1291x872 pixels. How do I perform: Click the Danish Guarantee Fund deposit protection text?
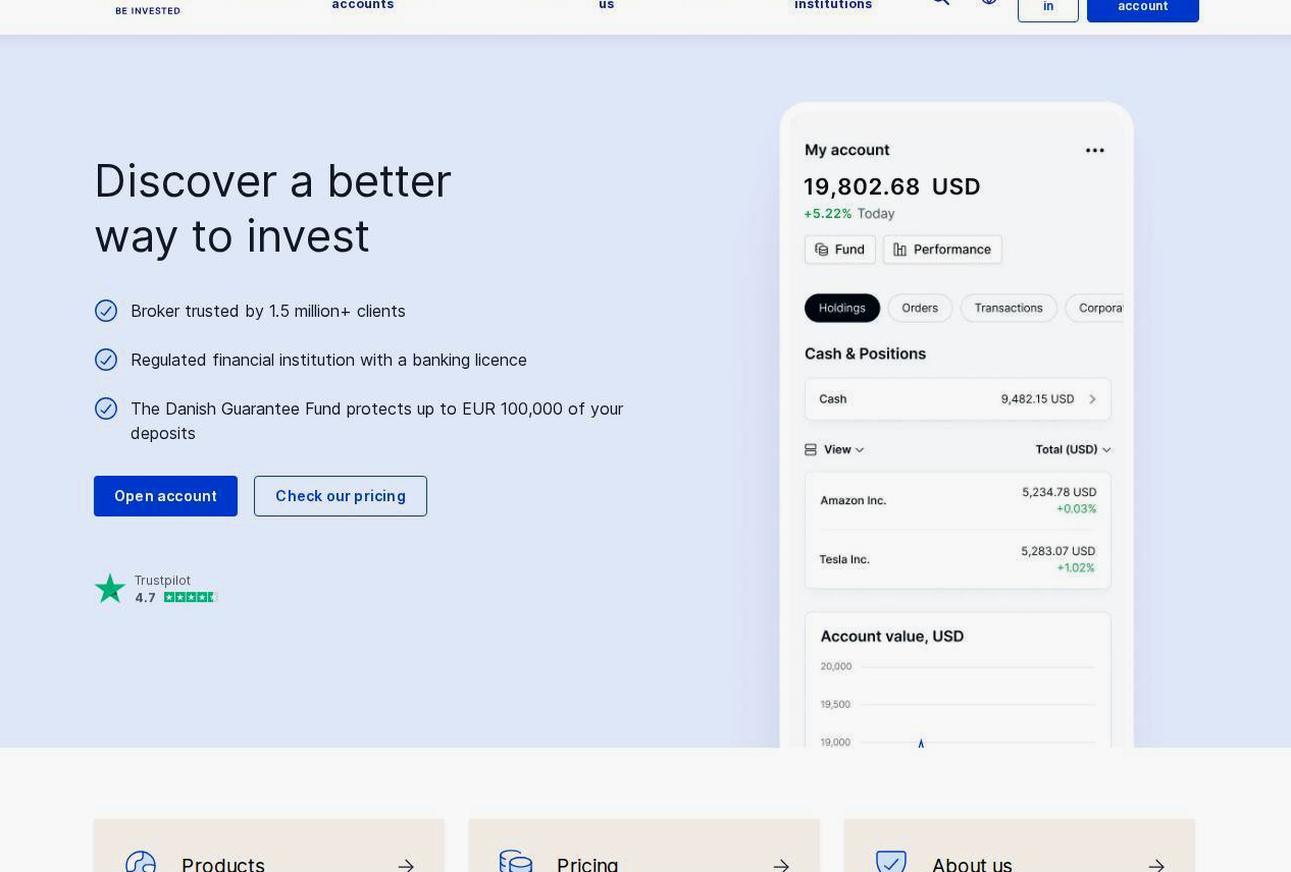click(x=377, y=421)
